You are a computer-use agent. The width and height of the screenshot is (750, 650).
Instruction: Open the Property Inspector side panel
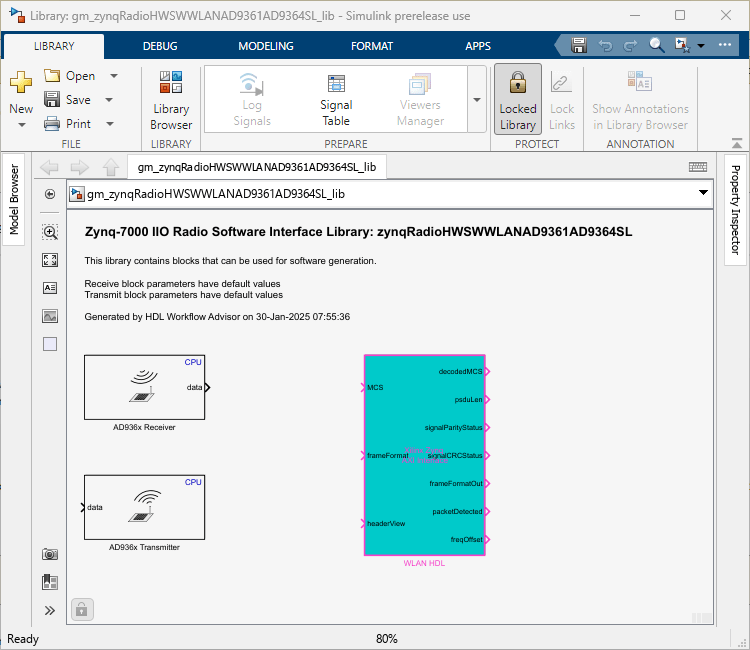coord(735,209)
